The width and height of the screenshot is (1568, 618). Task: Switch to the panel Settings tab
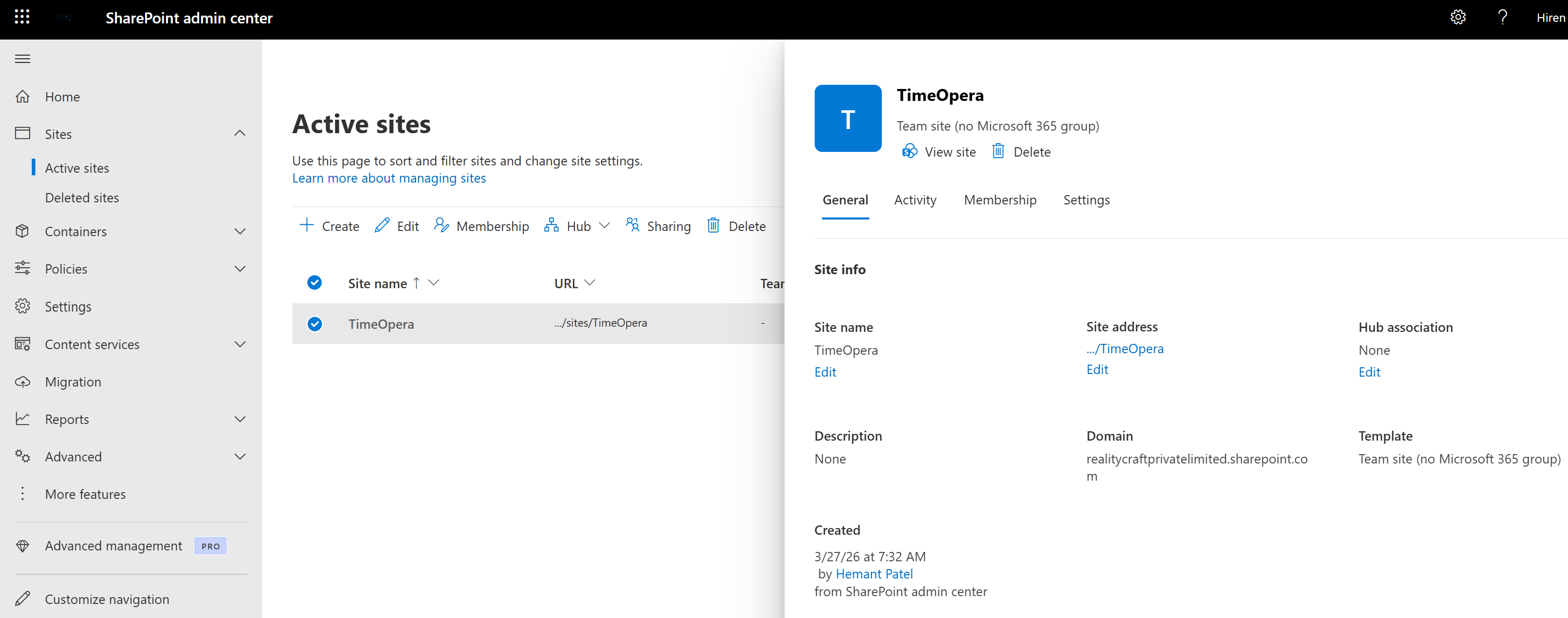click(x=1086, y=200)
